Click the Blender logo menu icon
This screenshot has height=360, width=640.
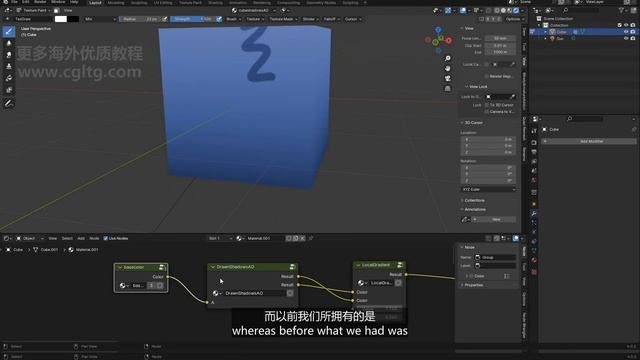click(6, 2)
